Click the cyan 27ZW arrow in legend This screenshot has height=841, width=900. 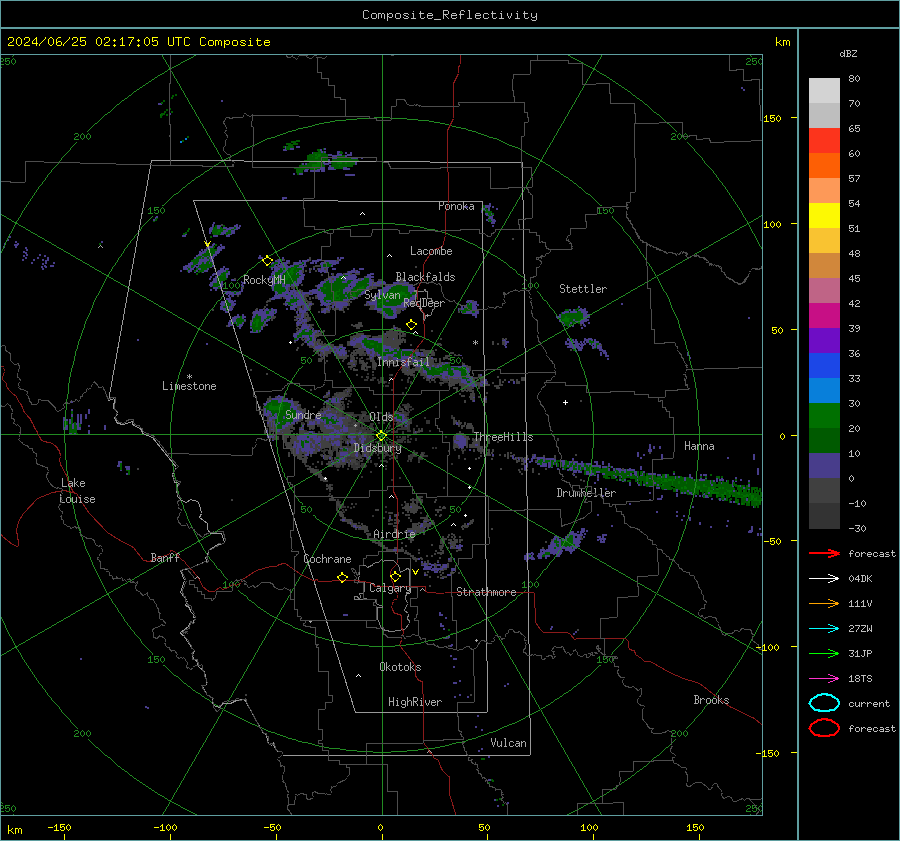pyautogui.click(x=824, y=629)
